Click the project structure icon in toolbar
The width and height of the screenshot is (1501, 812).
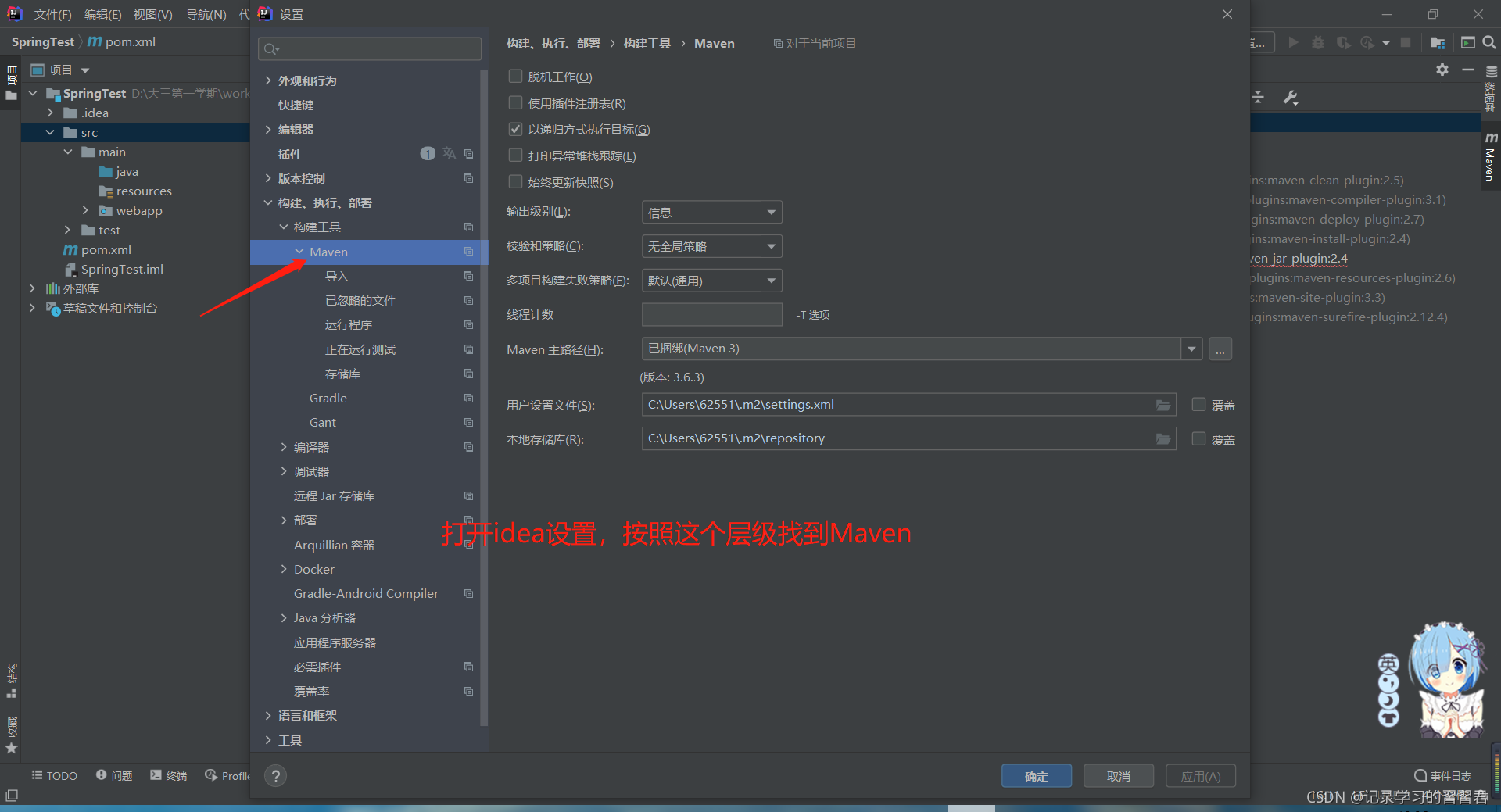[1437, 42]
